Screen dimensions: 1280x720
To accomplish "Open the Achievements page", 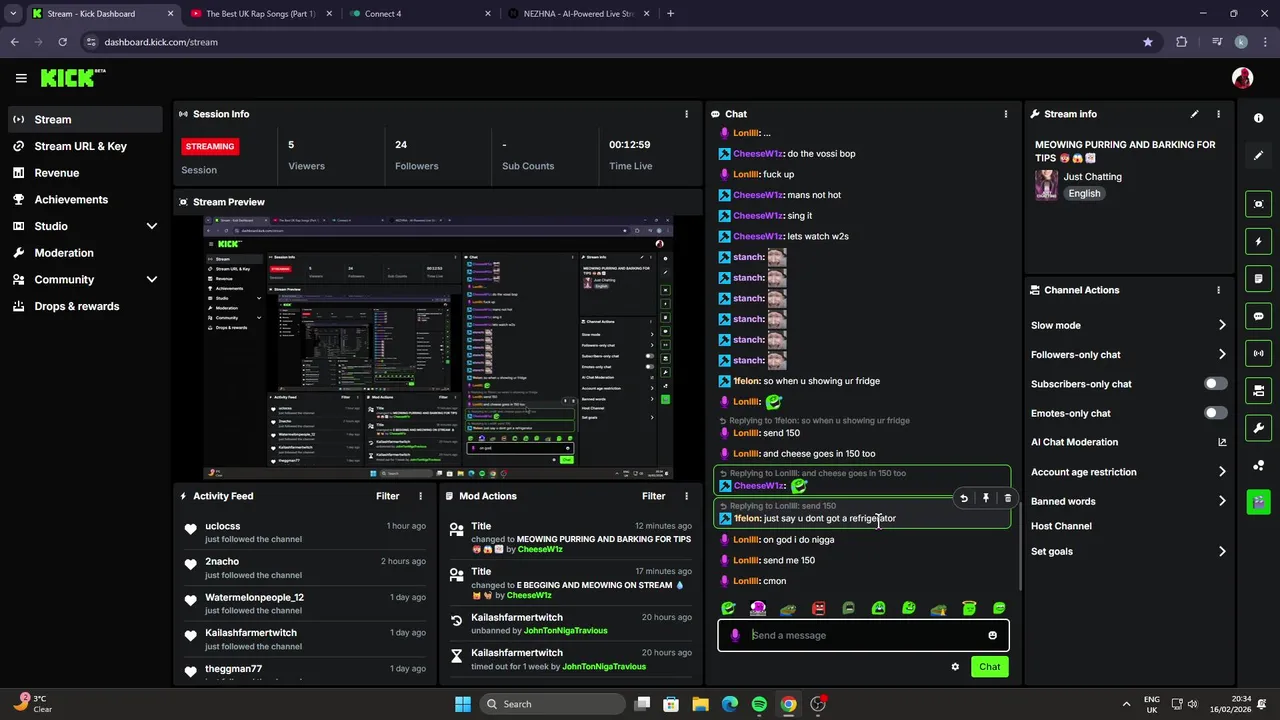I will [x=85, y=200].
